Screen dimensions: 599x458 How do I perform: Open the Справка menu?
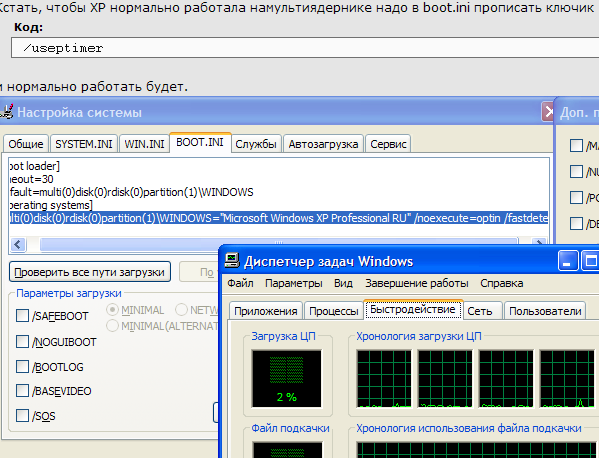(502, 283)
